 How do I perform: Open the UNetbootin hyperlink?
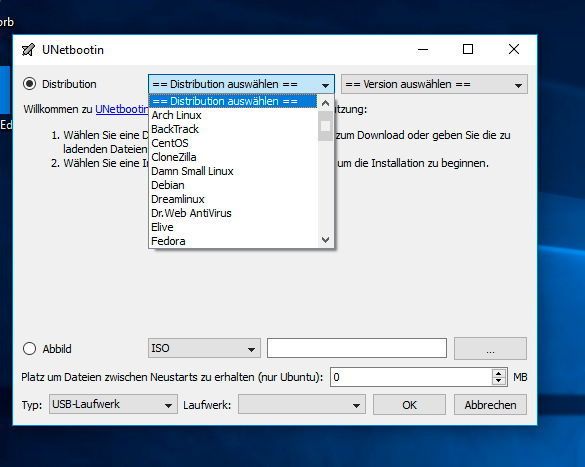coord(122,109)
